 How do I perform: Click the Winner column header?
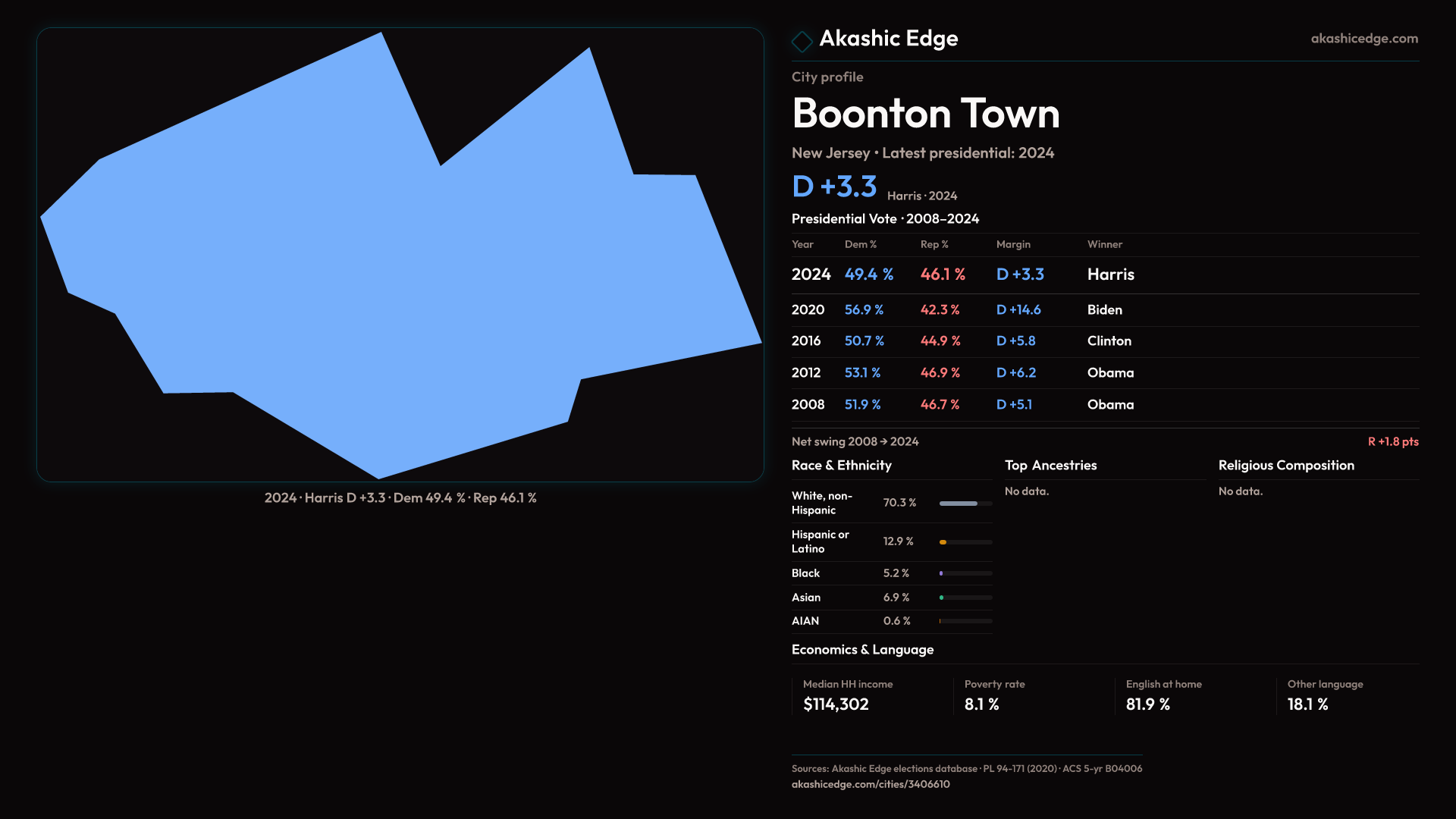1104,244
